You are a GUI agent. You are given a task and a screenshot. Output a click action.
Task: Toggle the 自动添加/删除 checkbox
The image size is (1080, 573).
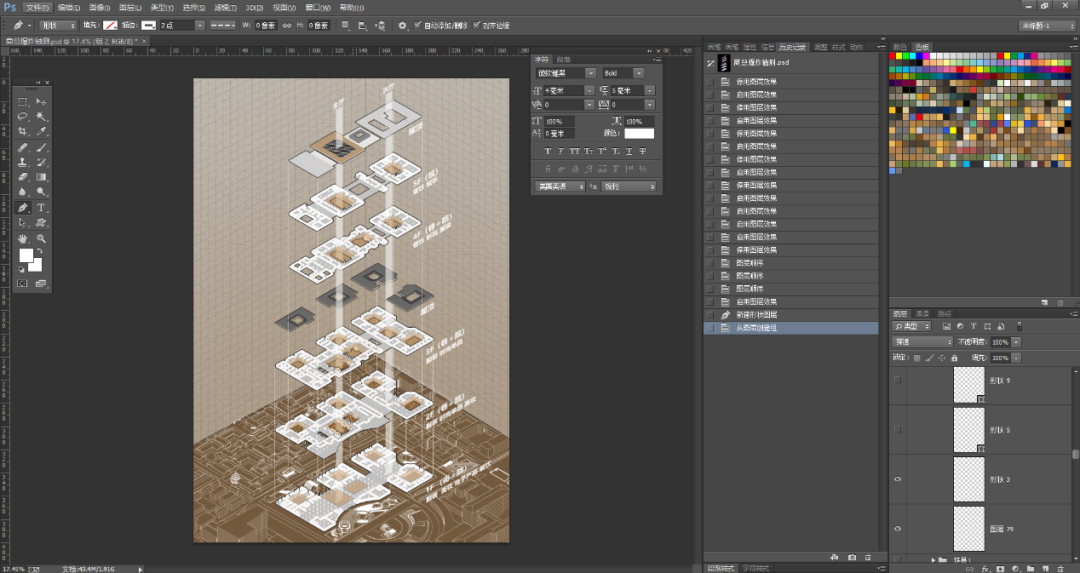(417, 25)
